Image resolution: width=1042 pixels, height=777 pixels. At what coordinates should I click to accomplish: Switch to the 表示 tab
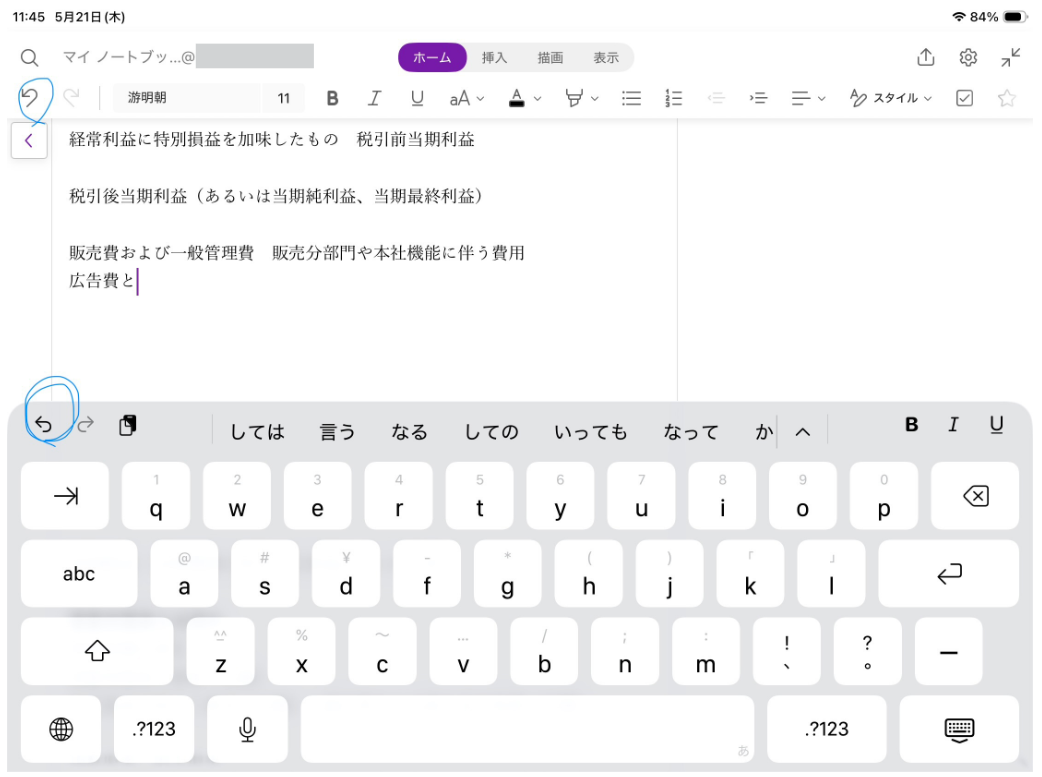(606, 58)
